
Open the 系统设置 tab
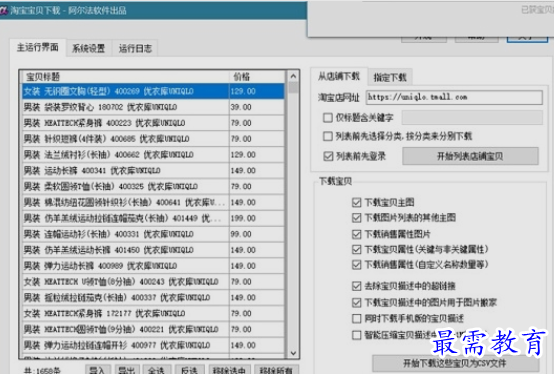tap(88, 48)
